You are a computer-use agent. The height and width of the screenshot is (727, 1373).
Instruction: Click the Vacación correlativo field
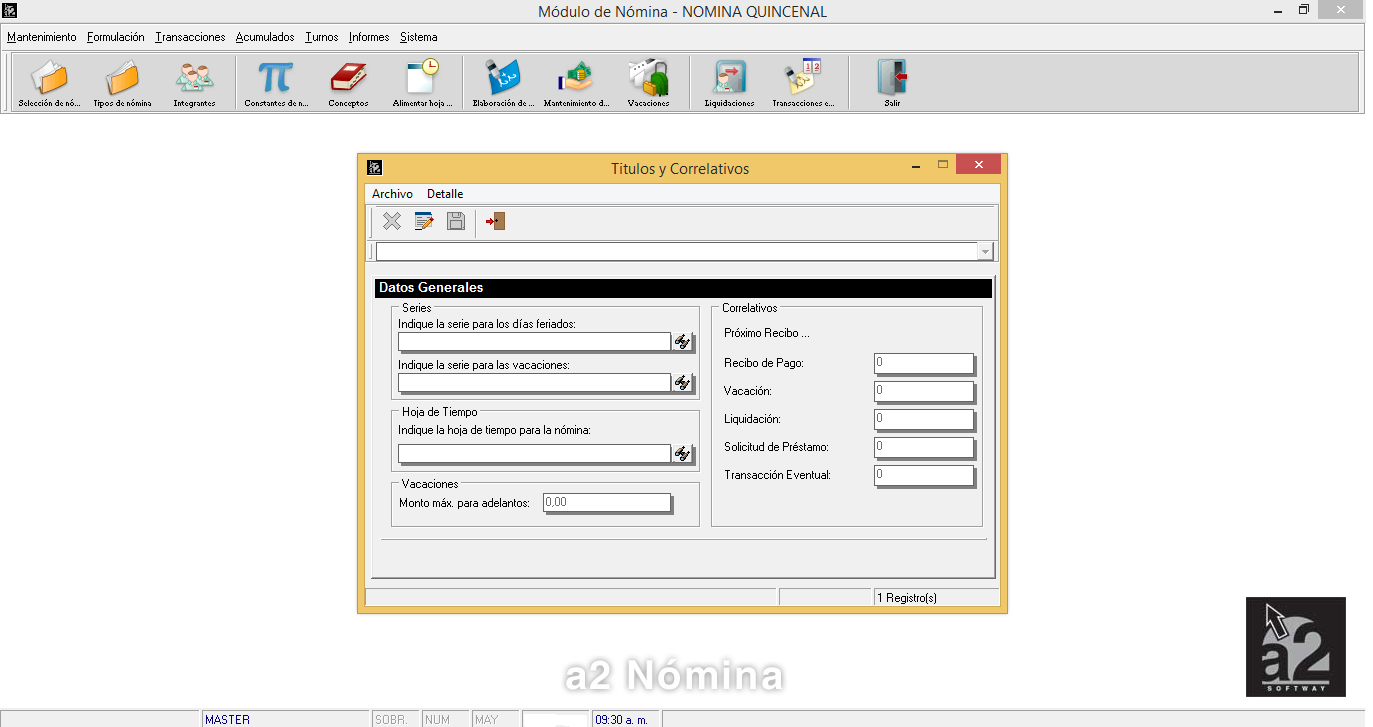(x=924, y=391)
